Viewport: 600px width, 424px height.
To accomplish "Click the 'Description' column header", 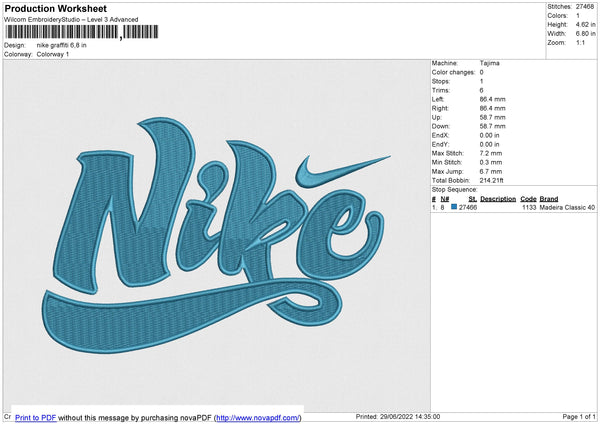I will click(x=498, y=199).
